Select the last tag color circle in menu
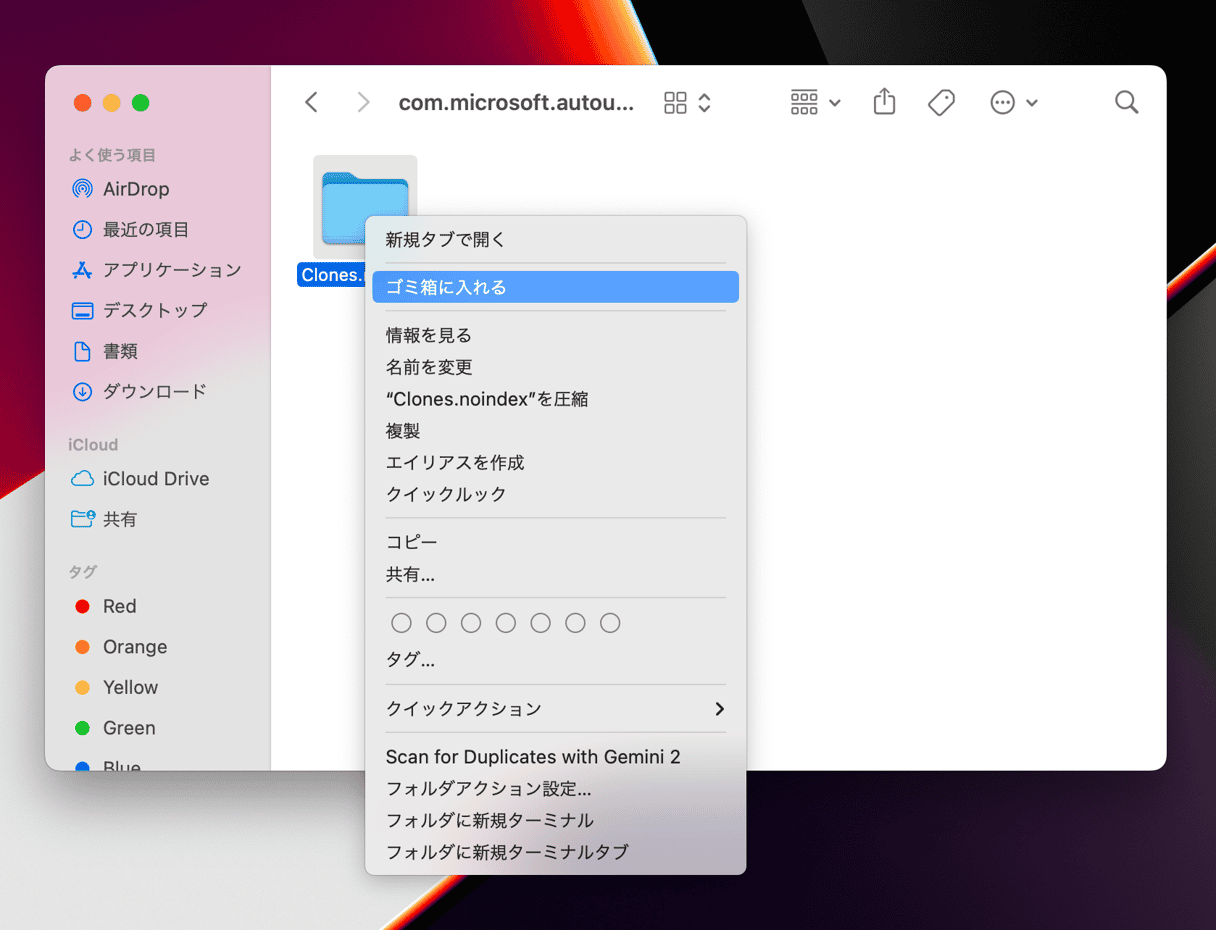The image size is (1216, 930). coord(610,623)
